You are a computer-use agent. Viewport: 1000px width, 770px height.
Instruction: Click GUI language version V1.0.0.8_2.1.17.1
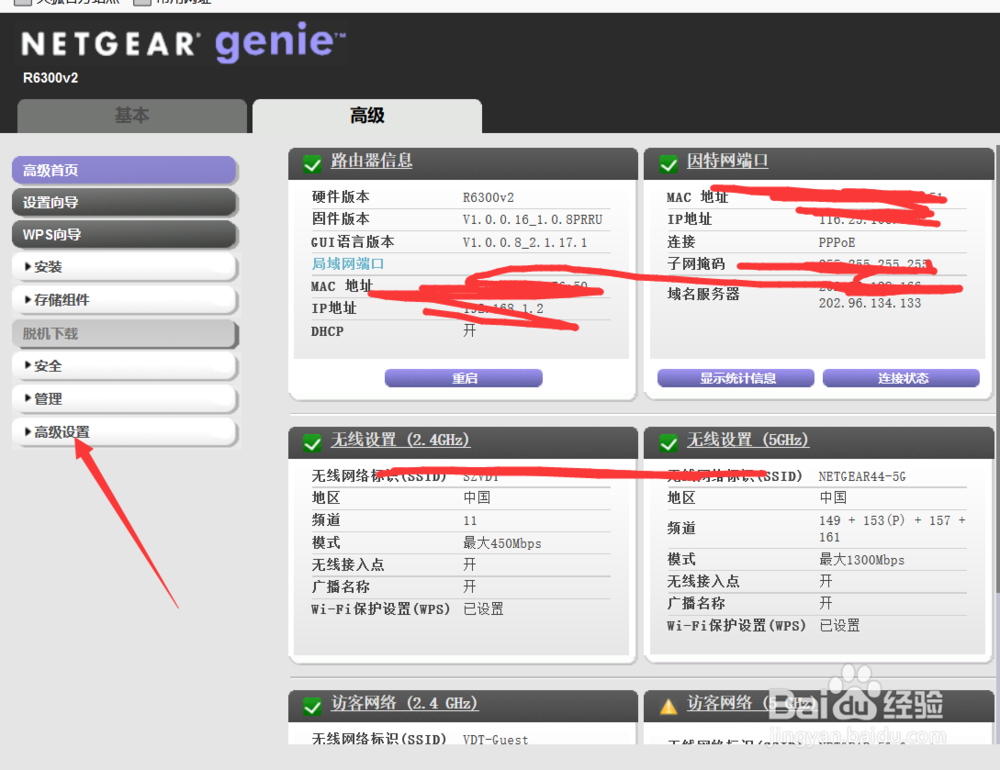pyautogui.click(x=525, y=242)
